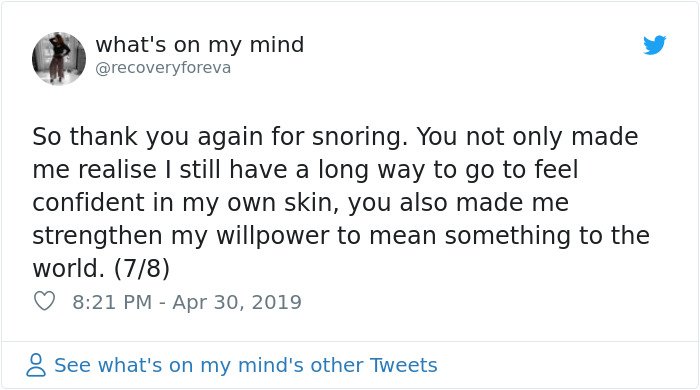Select "See what's on my mind's other Tweets"
Image resolution: width=700 pixels, height=390 pixels.
coord(246,365)
